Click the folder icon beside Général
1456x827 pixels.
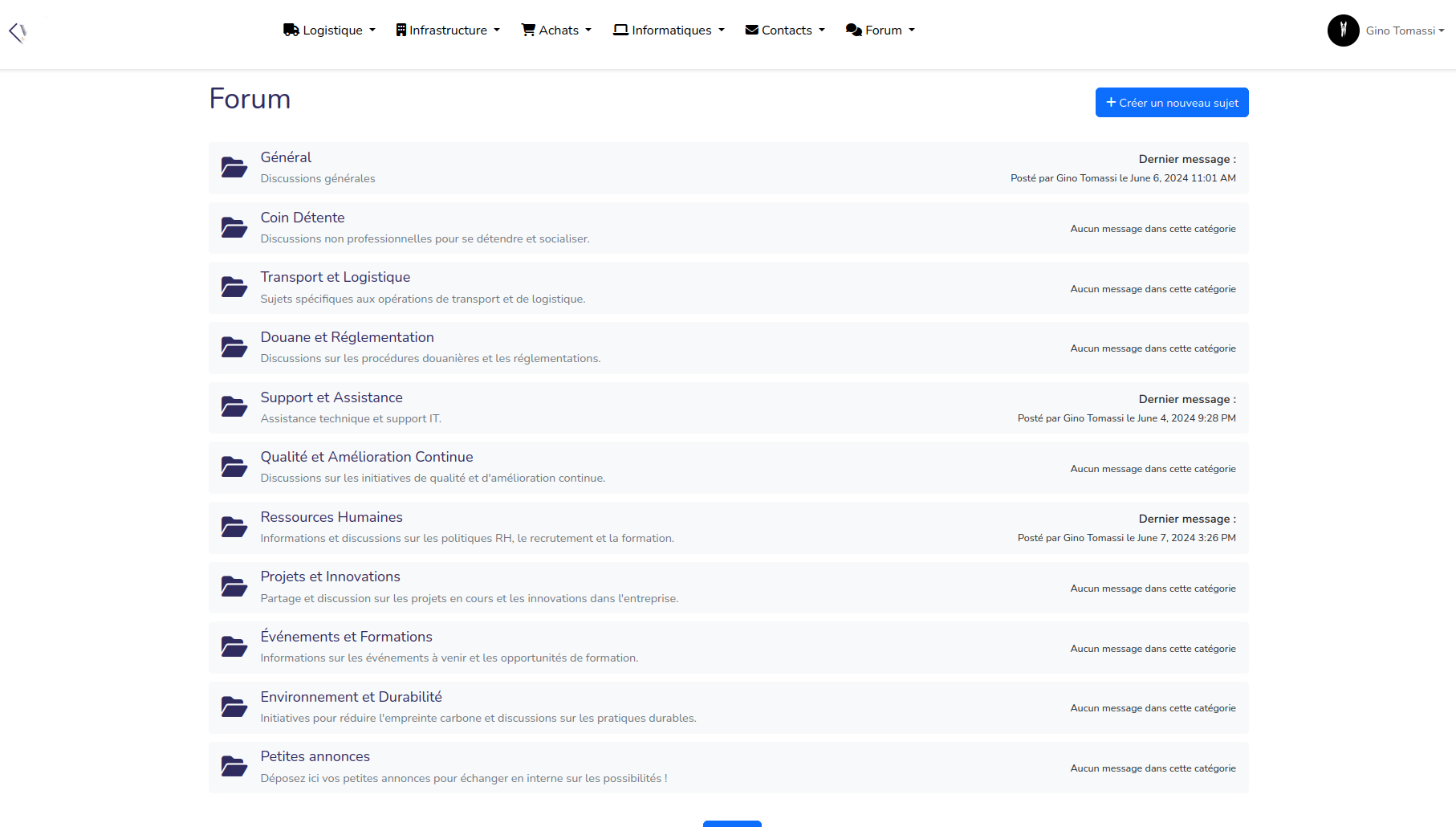[x=234, y=168]
